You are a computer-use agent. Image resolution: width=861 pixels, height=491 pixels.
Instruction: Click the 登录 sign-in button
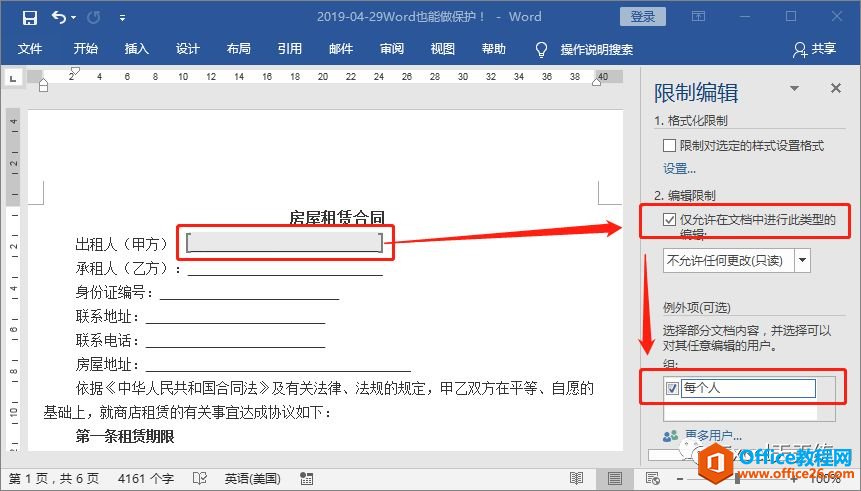point(643,16)
